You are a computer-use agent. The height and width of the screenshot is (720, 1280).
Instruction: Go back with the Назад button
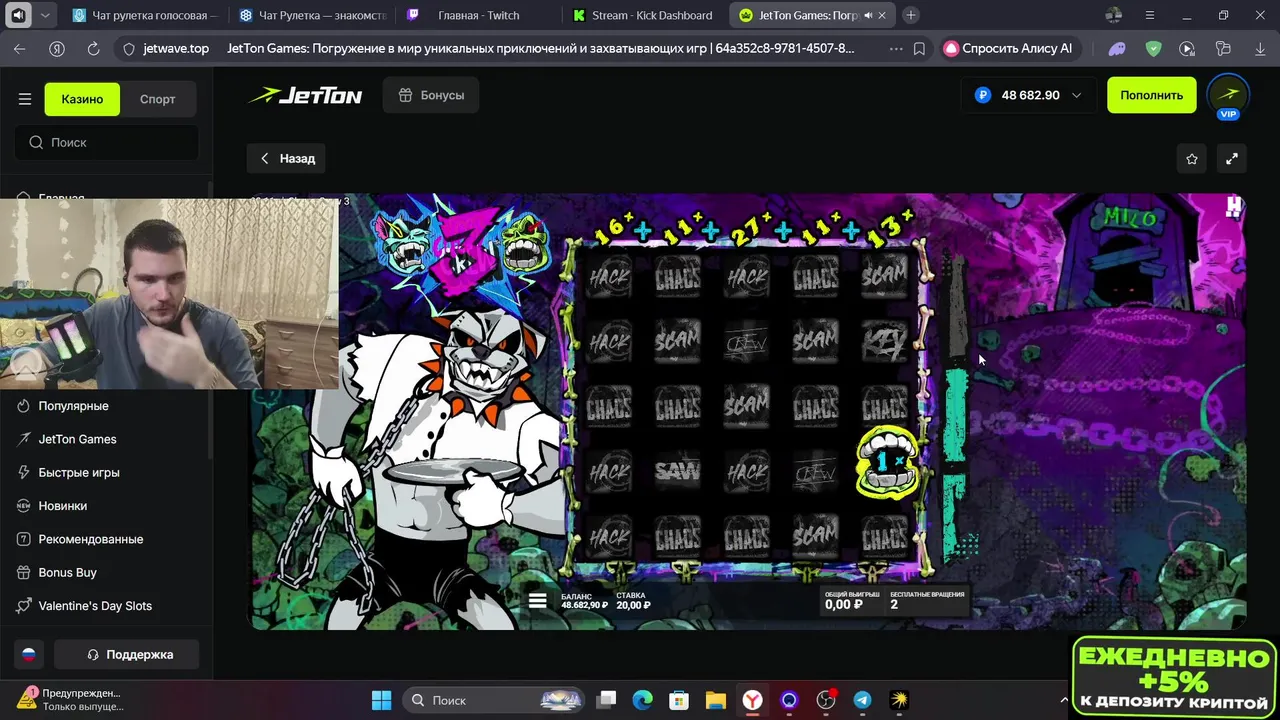point(287,158)
